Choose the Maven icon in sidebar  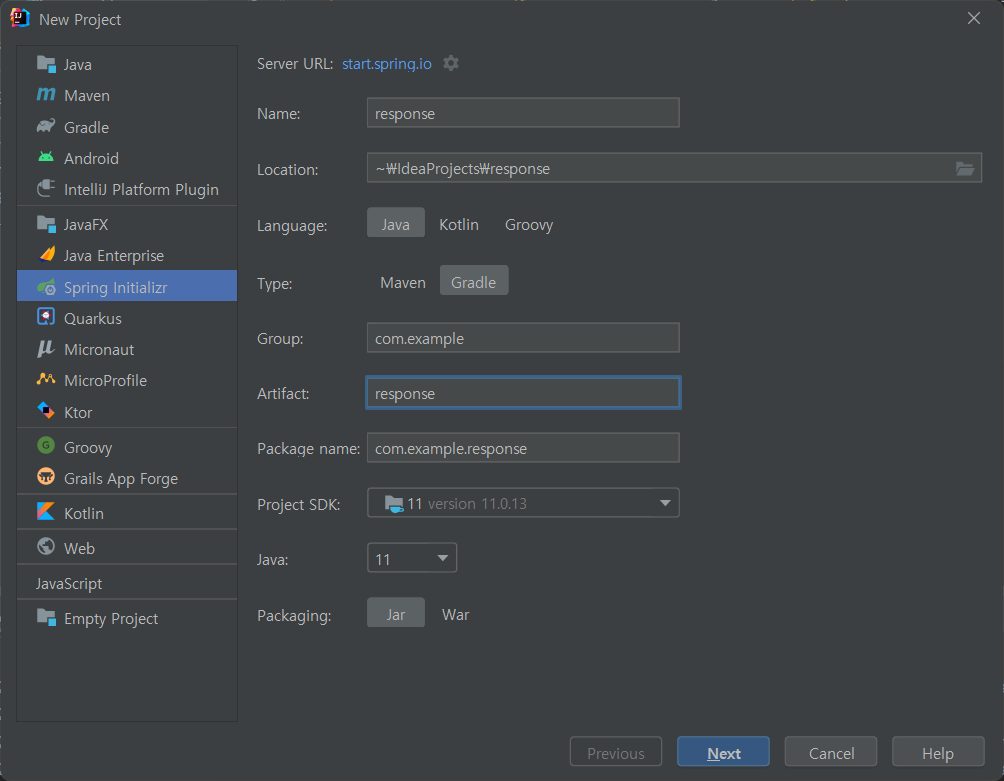pos(46,95)
